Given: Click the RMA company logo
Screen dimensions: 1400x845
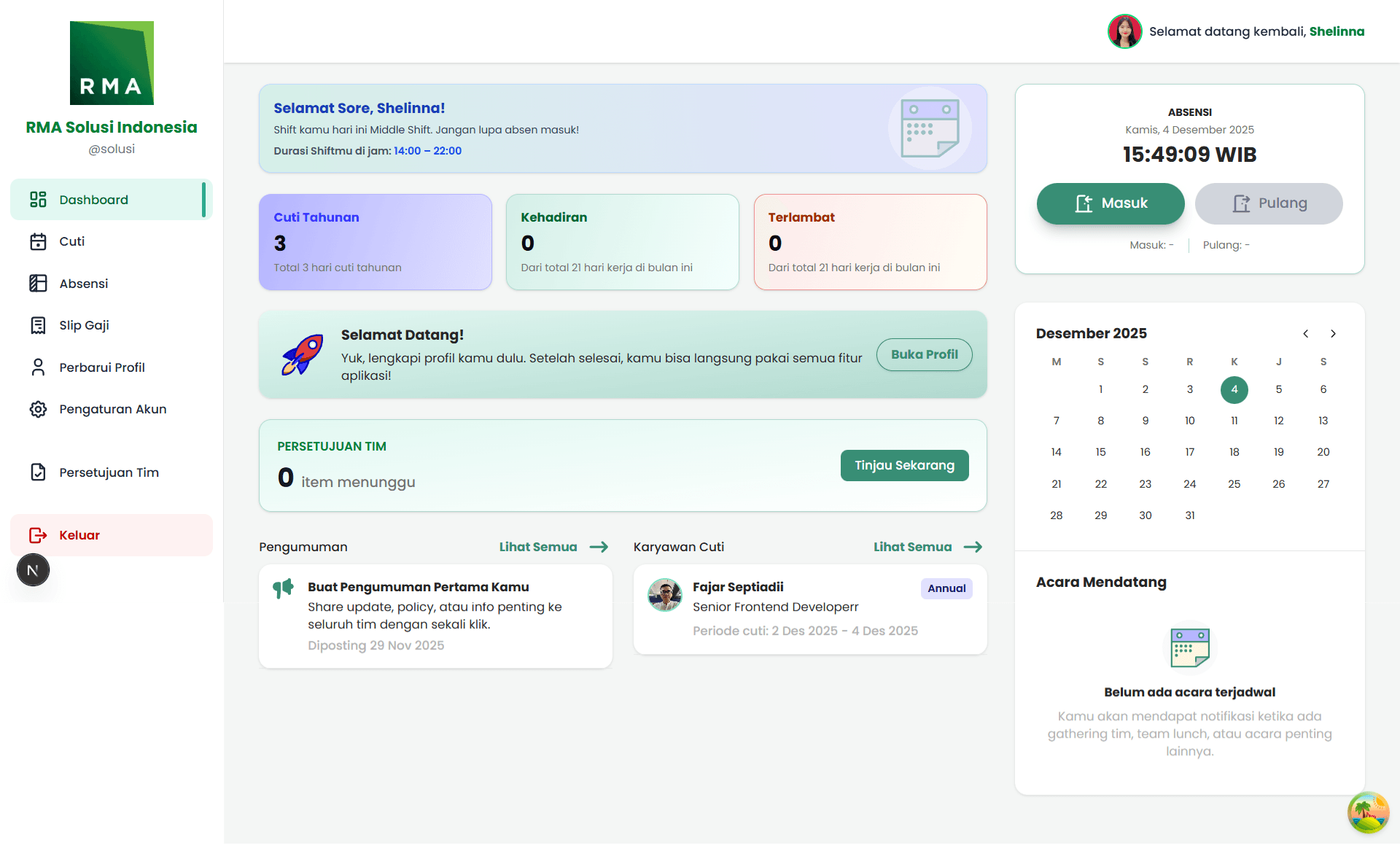Looking at the screenshot, I should (111, 63).
